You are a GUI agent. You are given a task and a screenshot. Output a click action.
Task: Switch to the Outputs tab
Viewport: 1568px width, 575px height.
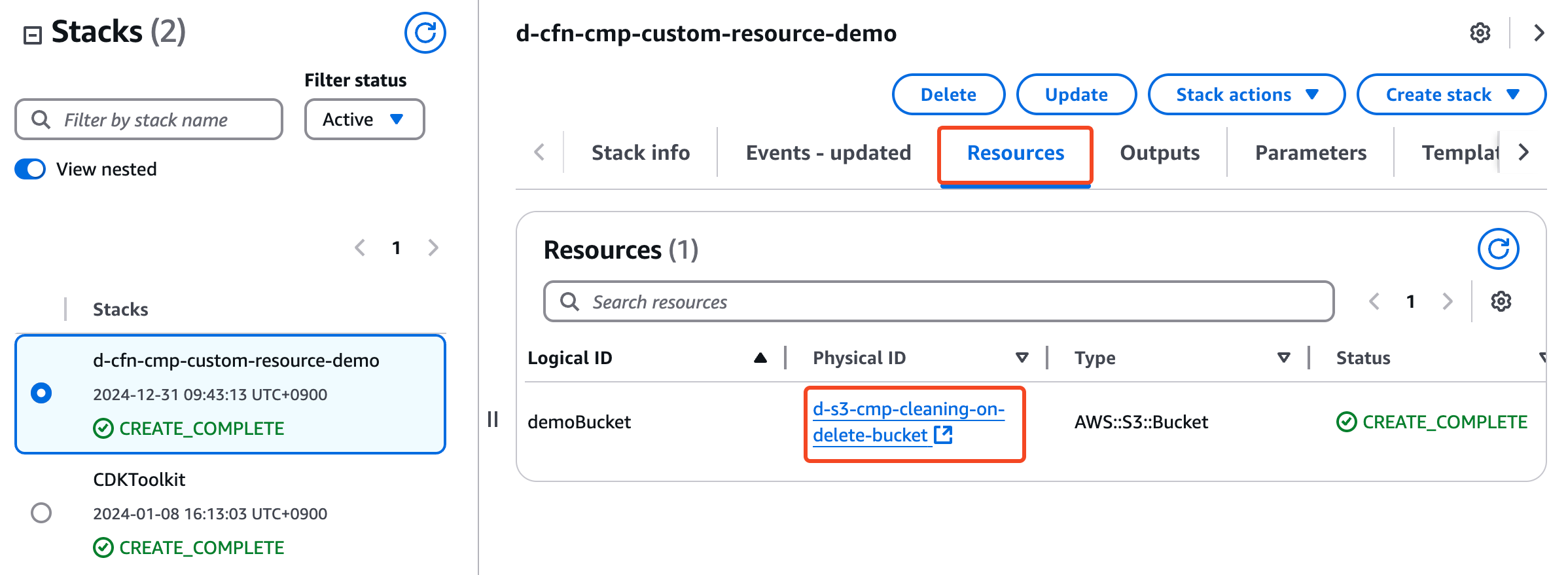click(1159, 153)
